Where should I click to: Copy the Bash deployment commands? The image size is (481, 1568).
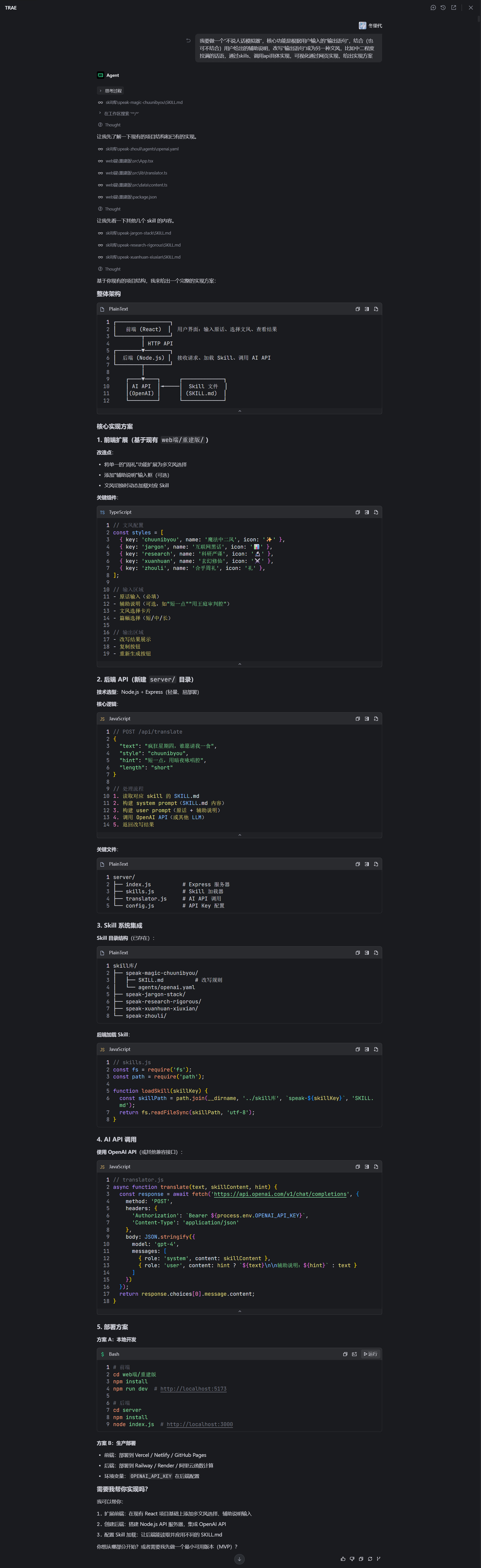[x=345, y=1354]
